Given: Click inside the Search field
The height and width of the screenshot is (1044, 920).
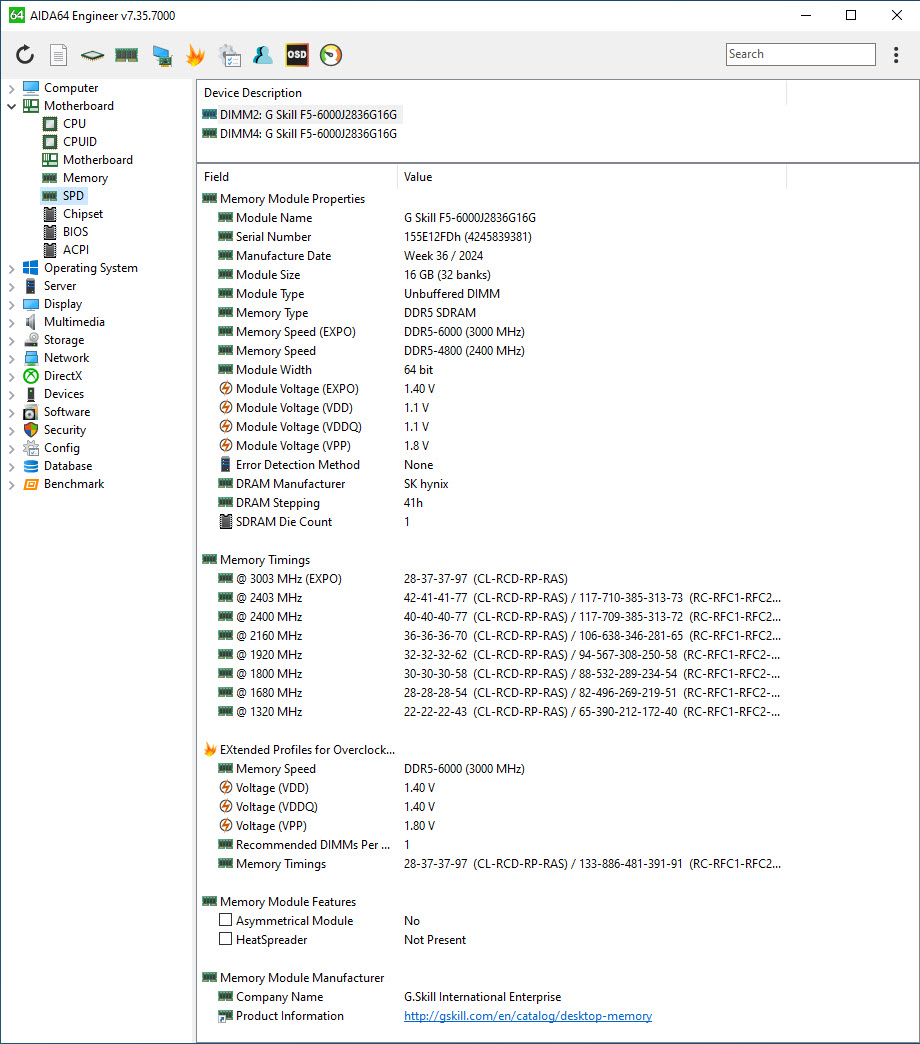Looking at the screenshot, I should pyautogui.click(x=800, y=54).
